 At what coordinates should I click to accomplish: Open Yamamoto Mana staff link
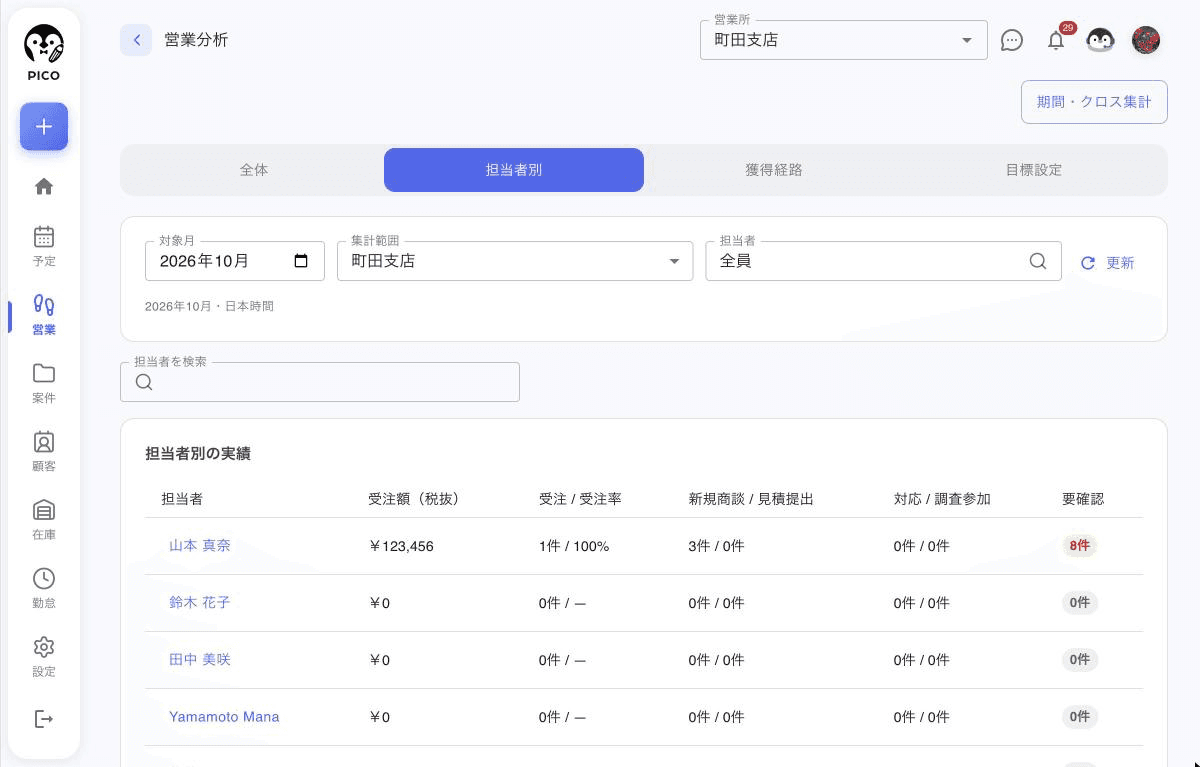pyautogui.click(x=224, y=717)
